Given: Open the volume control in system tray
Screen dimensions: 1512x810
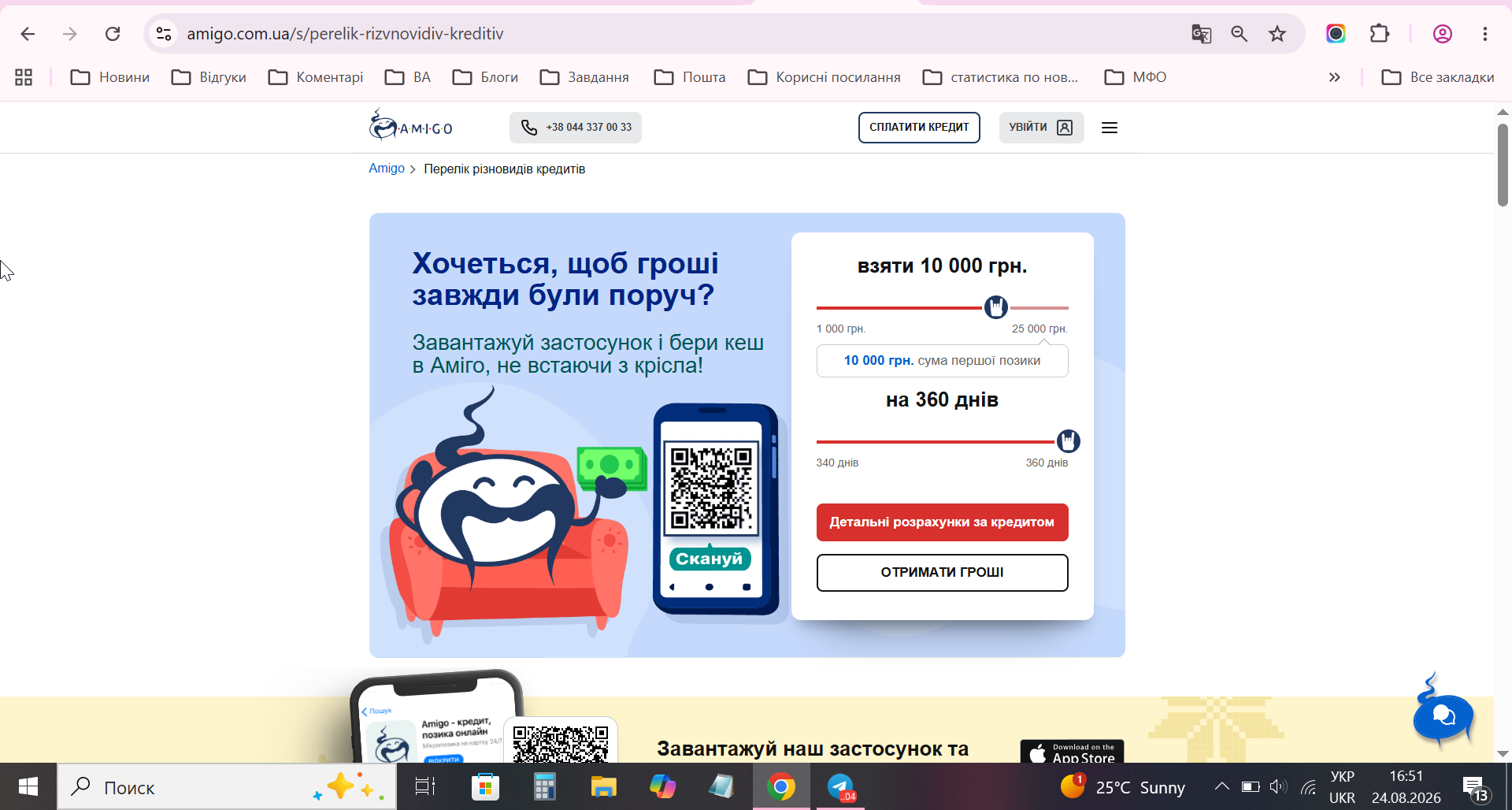Looking at the screenshot, I should 1278,786.
